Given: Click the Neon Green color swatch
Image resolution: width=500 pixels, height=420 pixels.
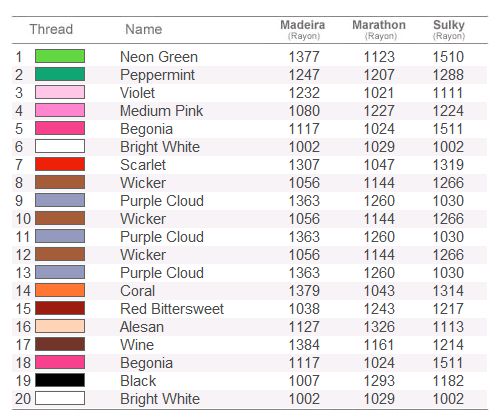Looking at the screenshot, I should point(60,56).
